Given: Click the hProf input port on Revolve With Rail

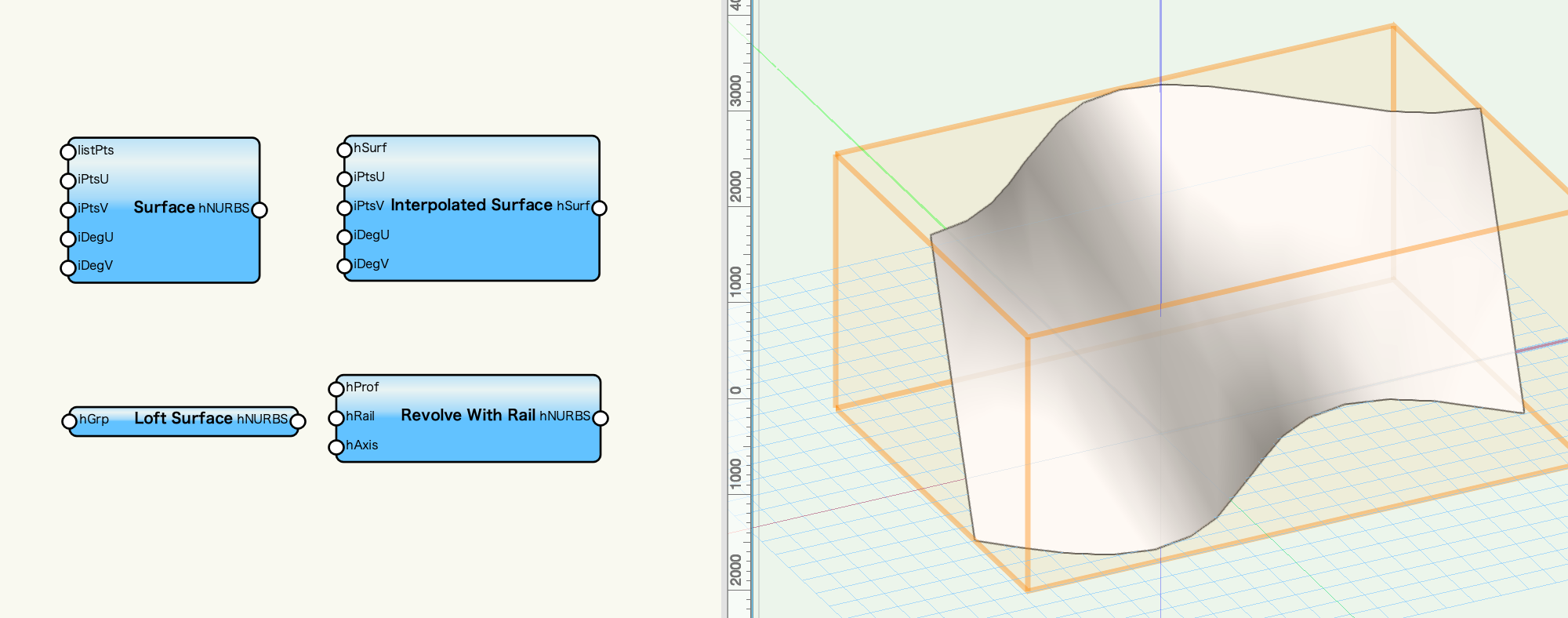Looking at the screenshot, I should coord(336,388).
